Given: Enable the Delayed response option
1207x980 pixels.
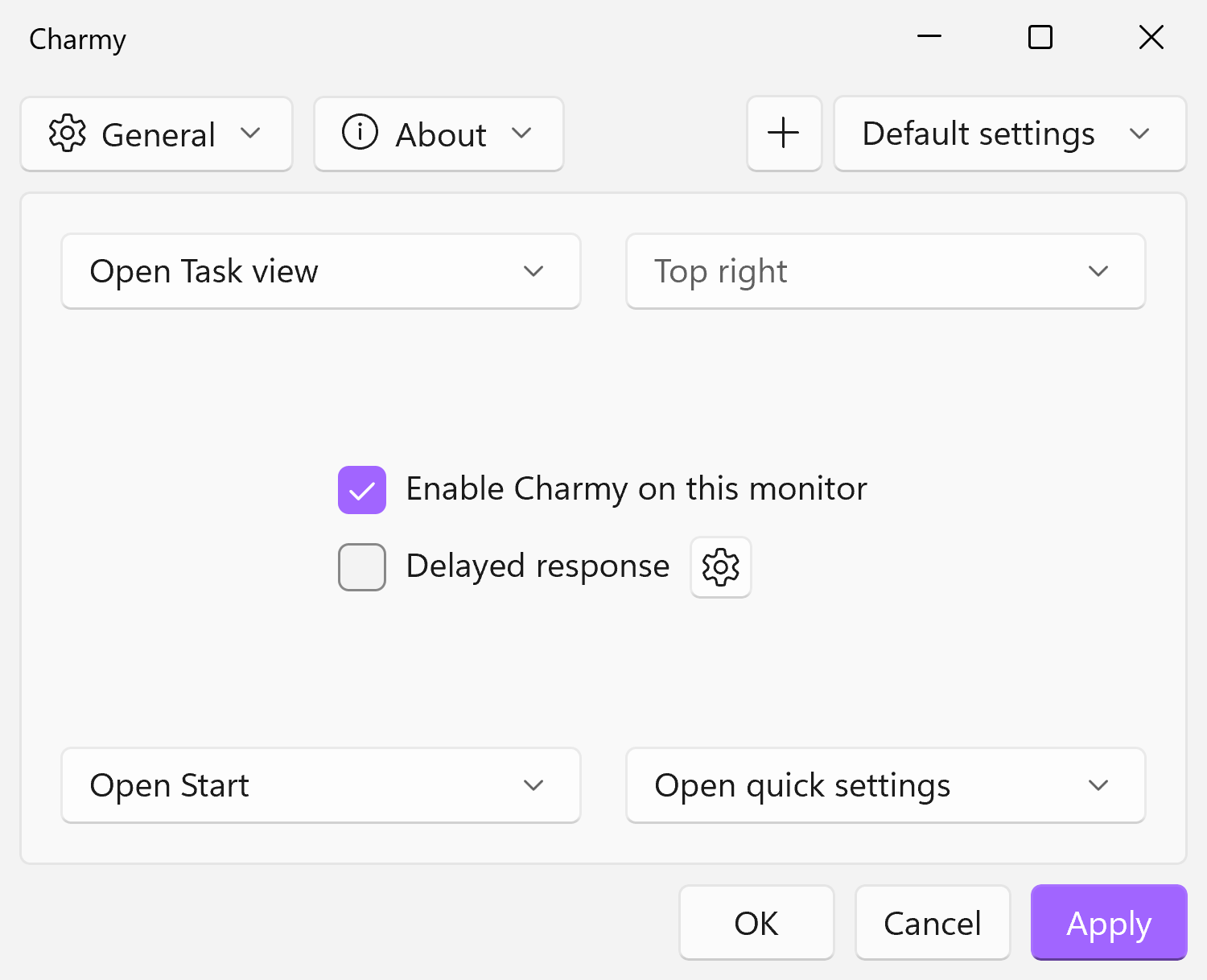Looking at the screenshot, I should tap(361, 566).
